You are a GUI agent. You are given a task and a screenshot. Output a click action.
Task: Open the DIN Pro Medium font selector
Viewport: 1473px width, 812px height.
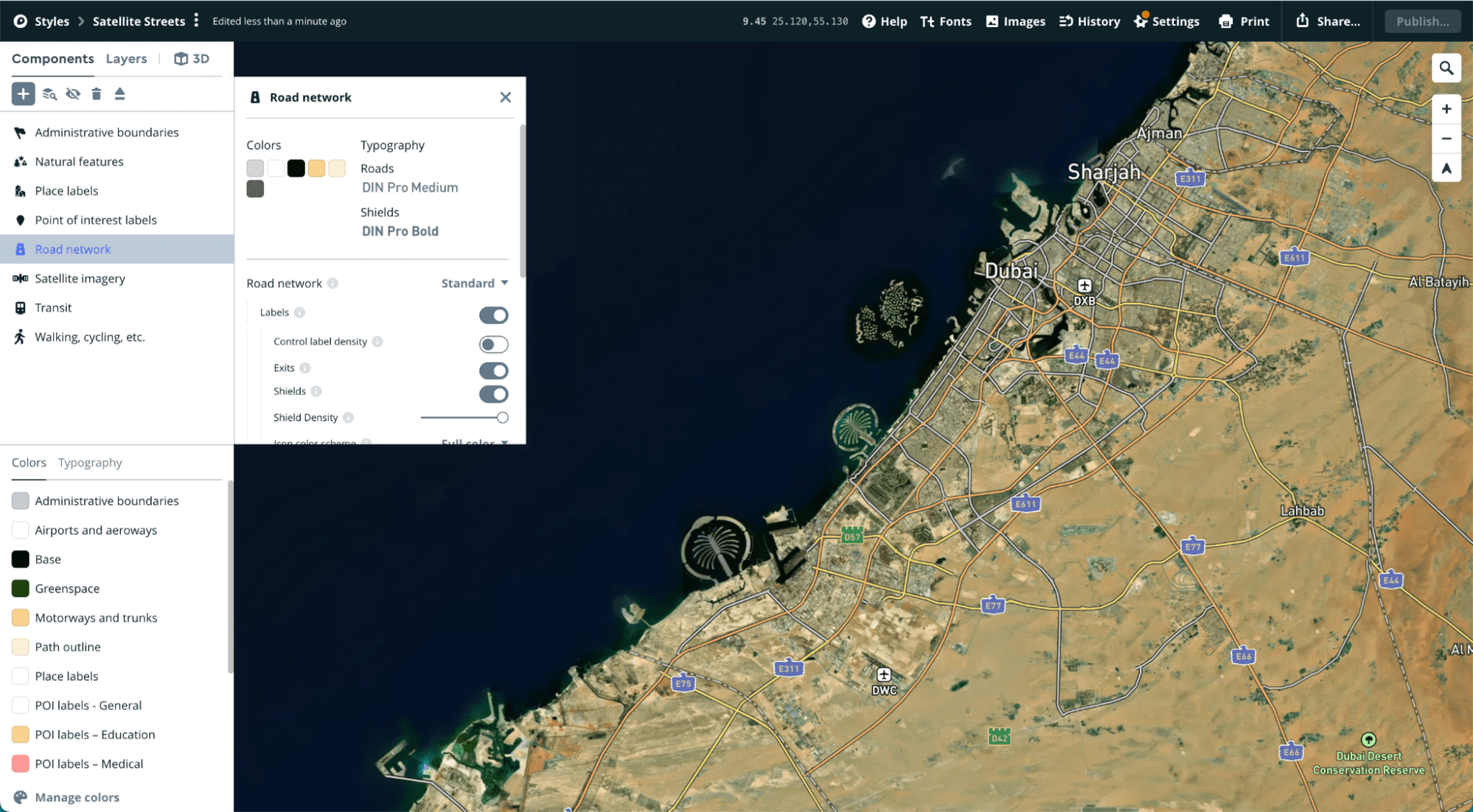tap(410, 187)
